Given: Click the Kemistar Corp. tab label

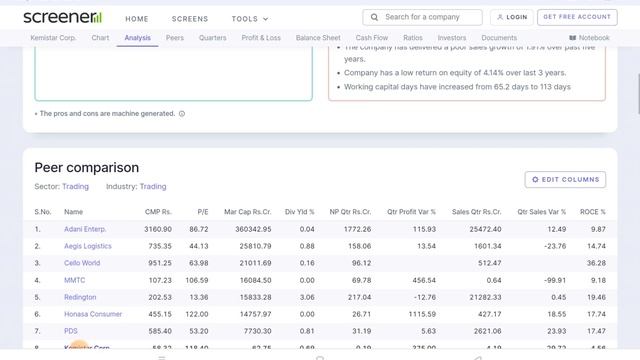Looking at the screenshot, I should tap(53, 38).
